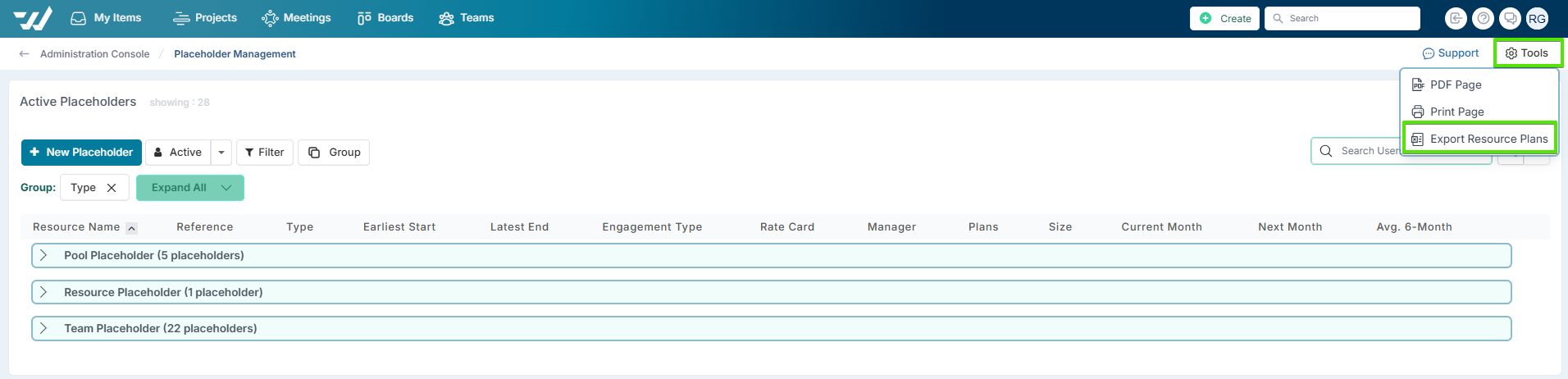The image size is (1568, 379).
Task: Click the app logo in the top-left
Action: coord(33,18)
